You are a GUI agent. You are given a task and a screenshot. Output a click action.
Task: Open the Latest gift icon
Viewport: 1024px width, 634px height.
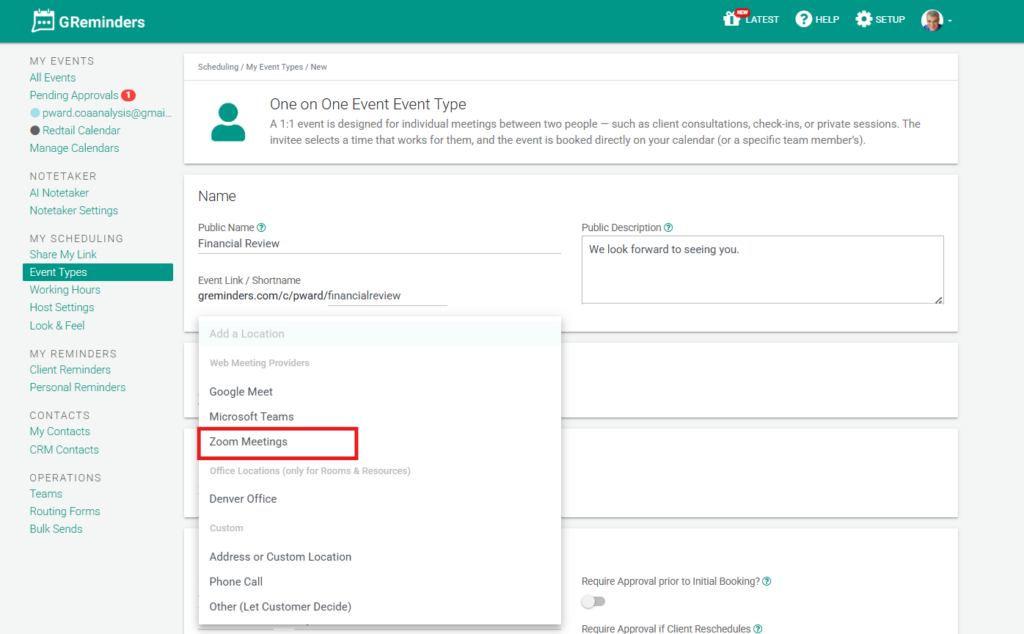(x=732, y=19)
